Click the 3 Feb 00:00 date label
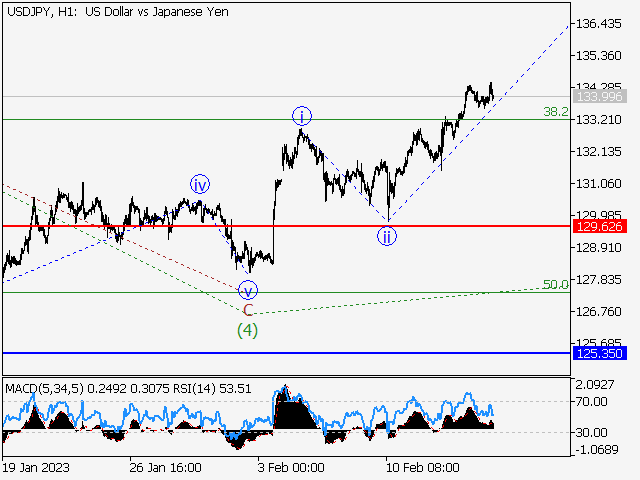This screenshot has height=480, width=640. pyautogui.click(x=291, y=467)
